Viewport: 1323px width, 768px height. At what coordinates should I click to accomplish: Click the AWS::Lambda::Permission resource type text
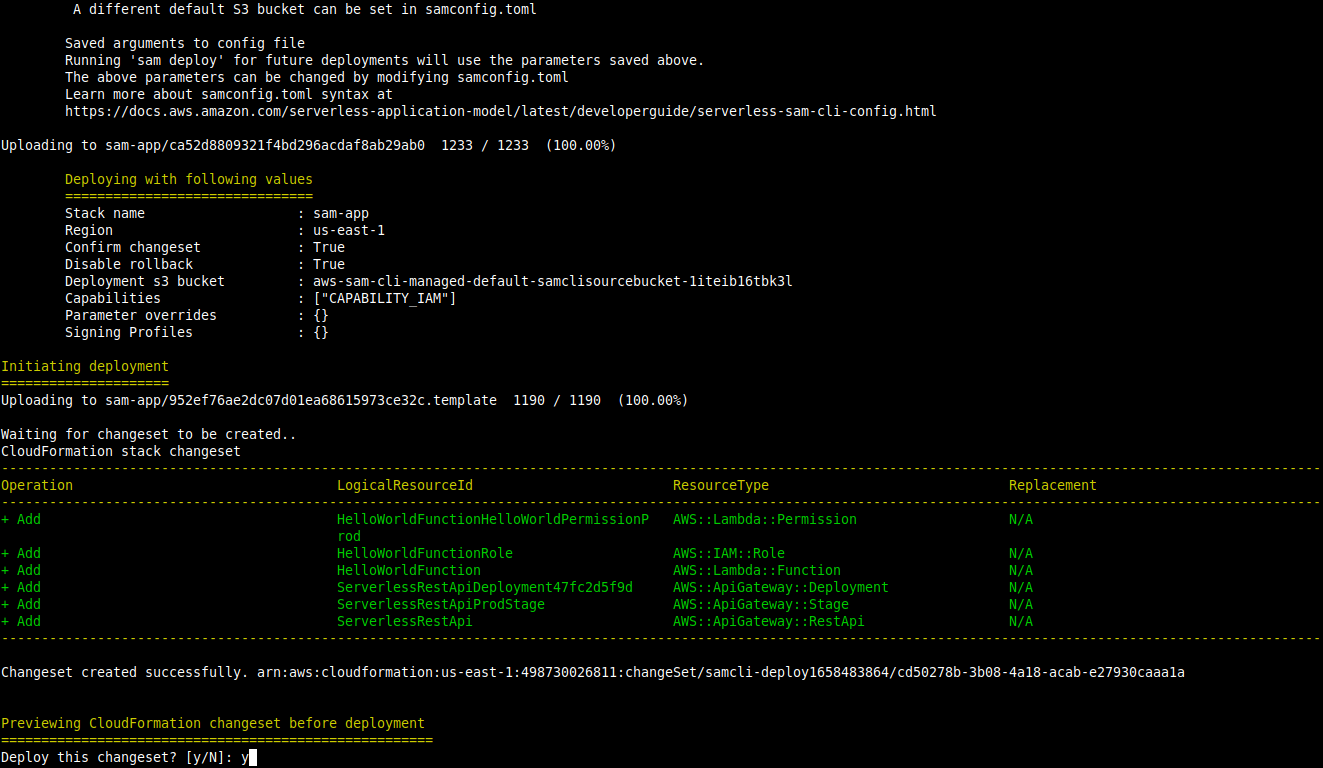click(x=764, y=519)
